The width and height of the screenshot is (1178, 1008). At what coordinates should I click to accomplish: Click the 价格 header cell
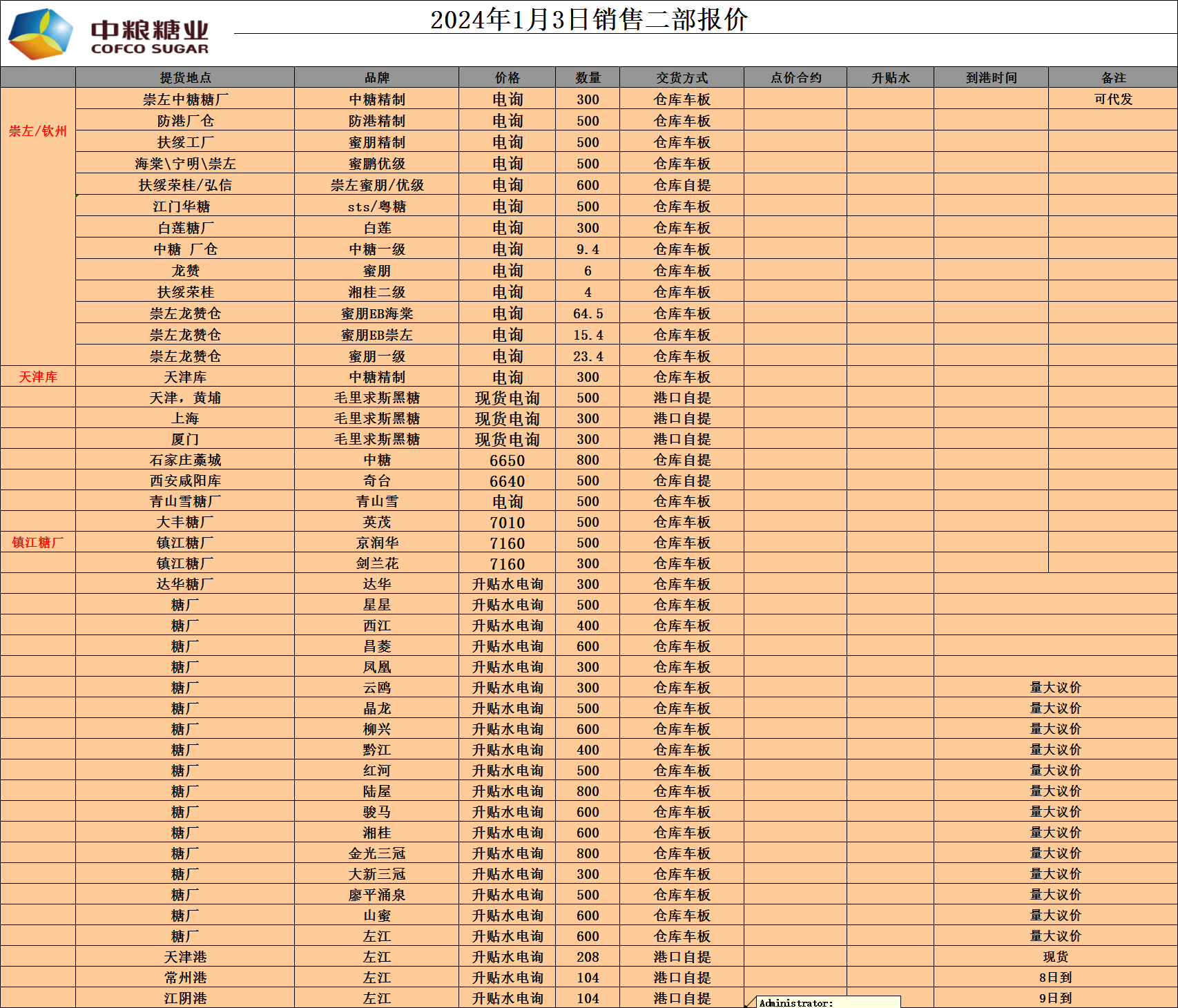point(507,78)
